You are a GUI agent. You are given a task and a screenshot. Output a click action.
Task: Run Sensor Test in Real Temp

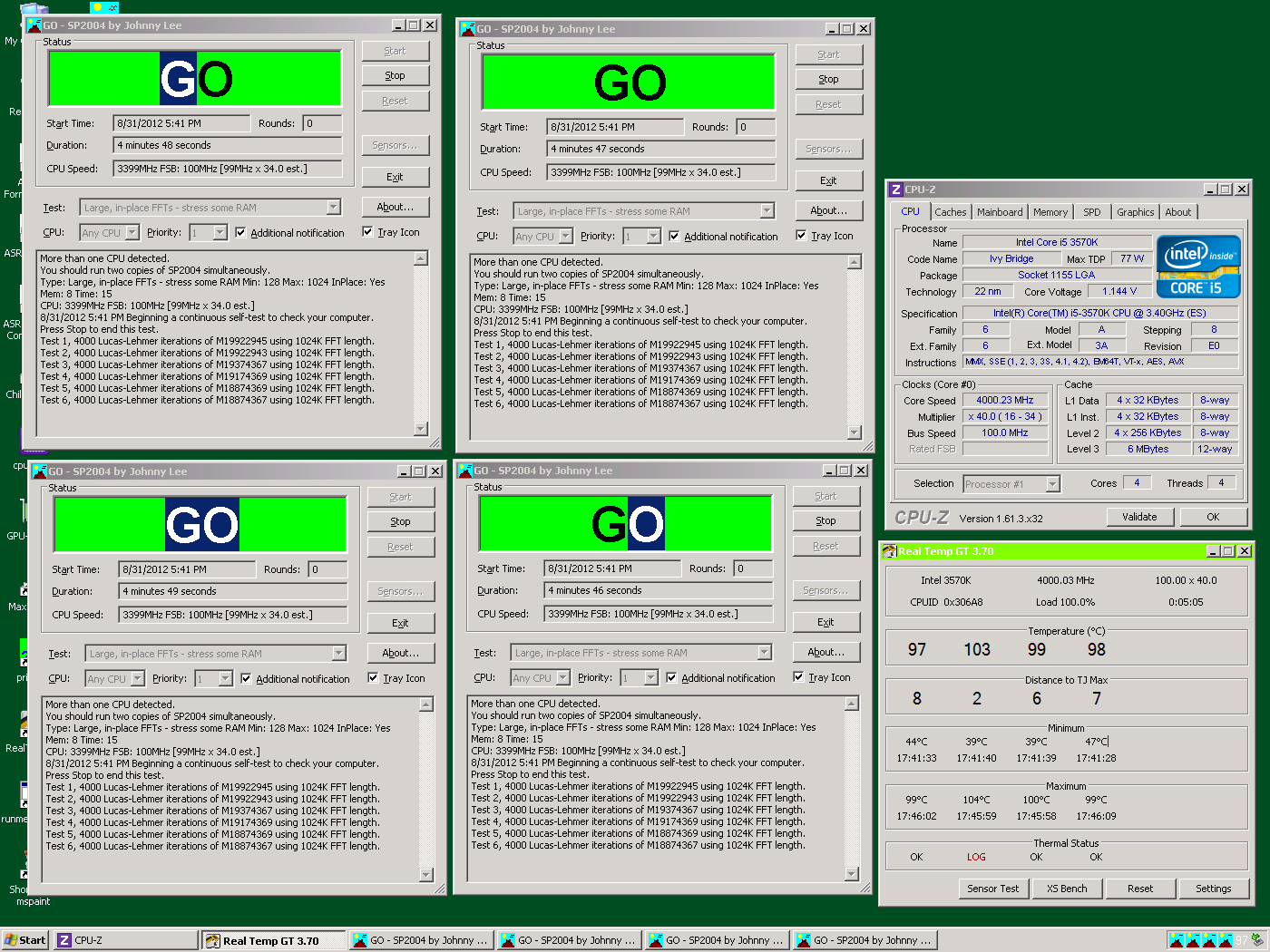click(x=993, y=889)
